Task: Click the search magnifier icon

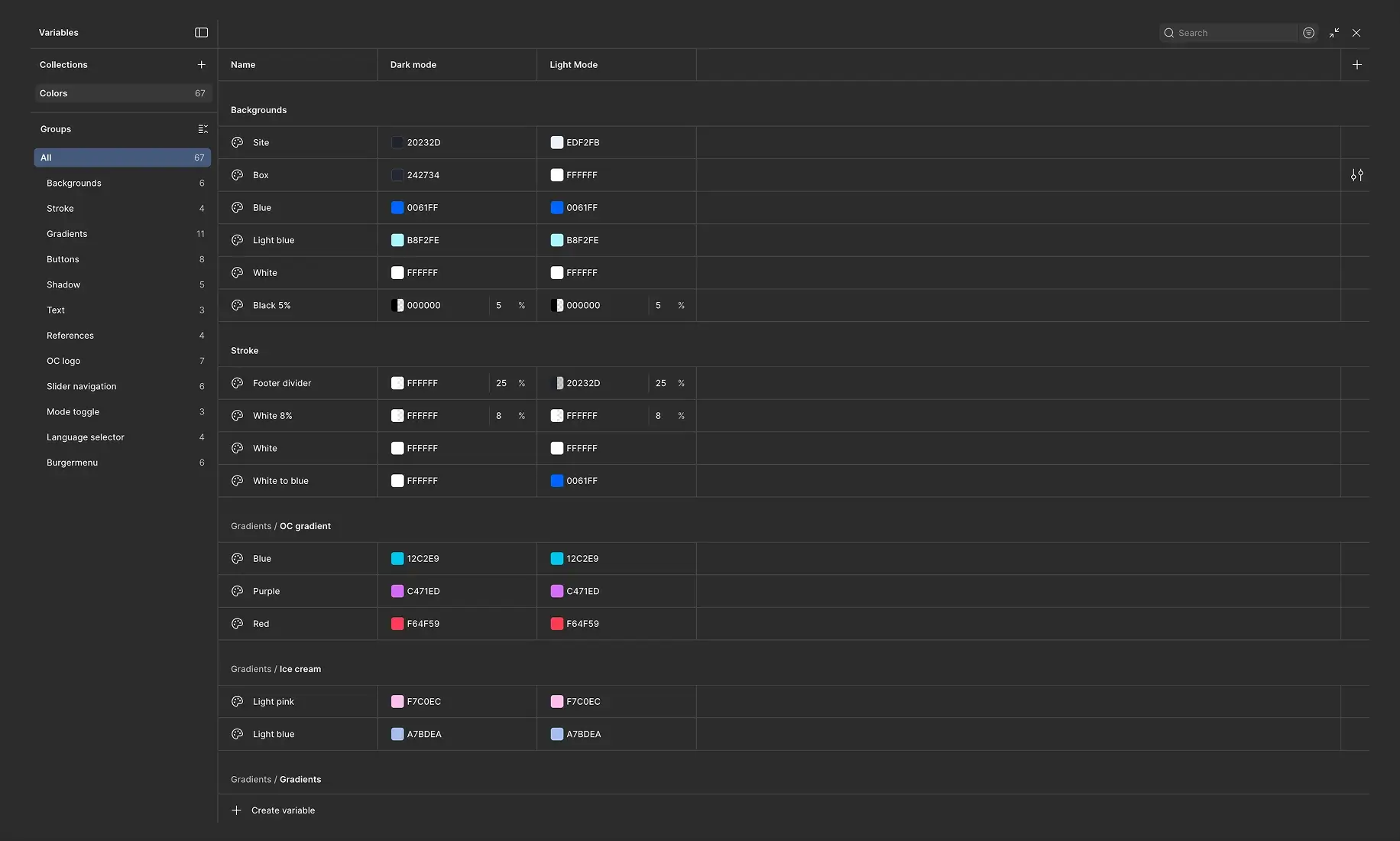Action: click(x=1168, y=33)
